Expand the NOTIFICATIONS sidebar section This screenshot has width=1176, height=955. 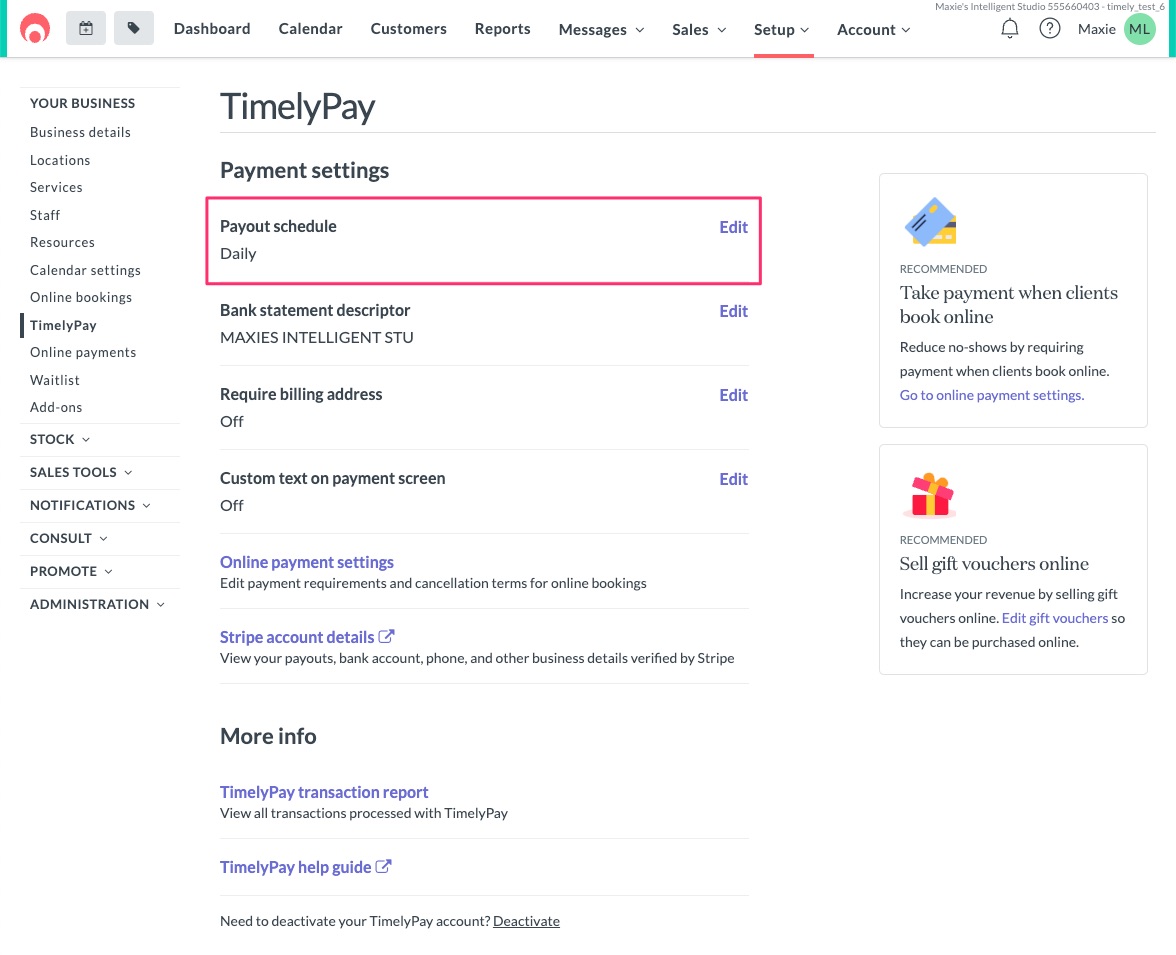(x=90, y=506)
